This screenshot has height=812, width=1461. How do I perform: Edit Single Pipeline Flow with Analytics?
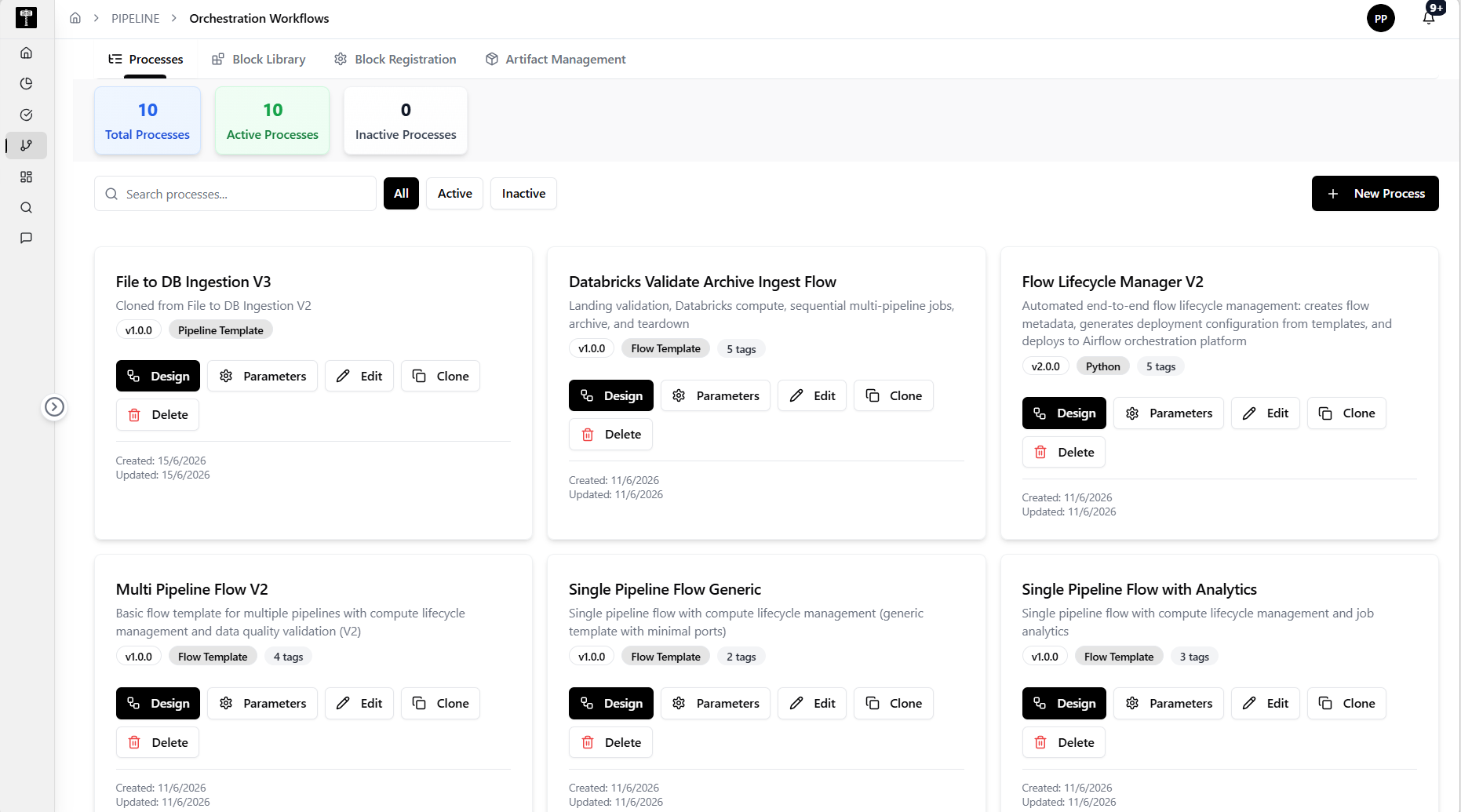[1265, 703]
